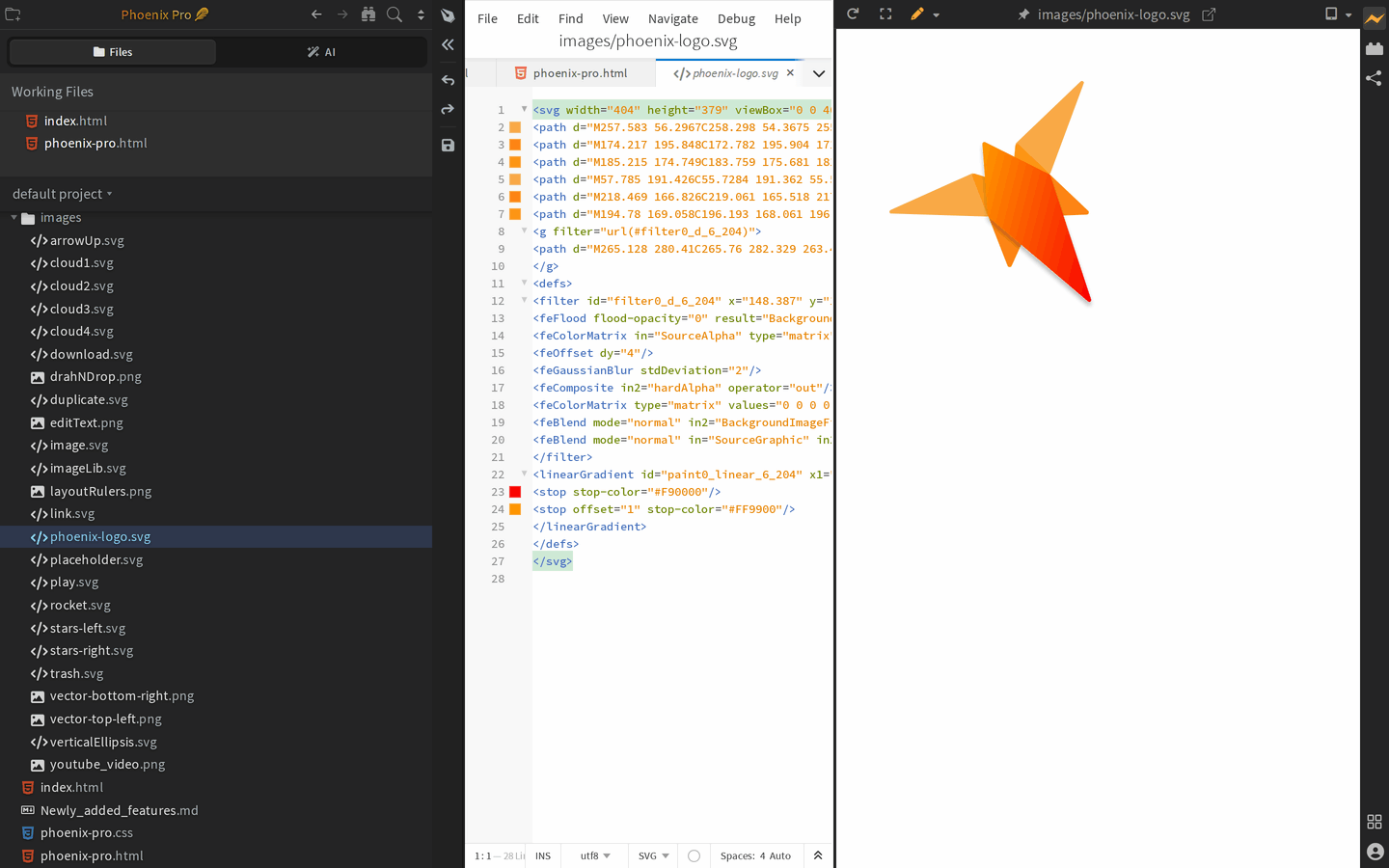Open the File menu
This screenshot has width=1389, height=868.
488,18
